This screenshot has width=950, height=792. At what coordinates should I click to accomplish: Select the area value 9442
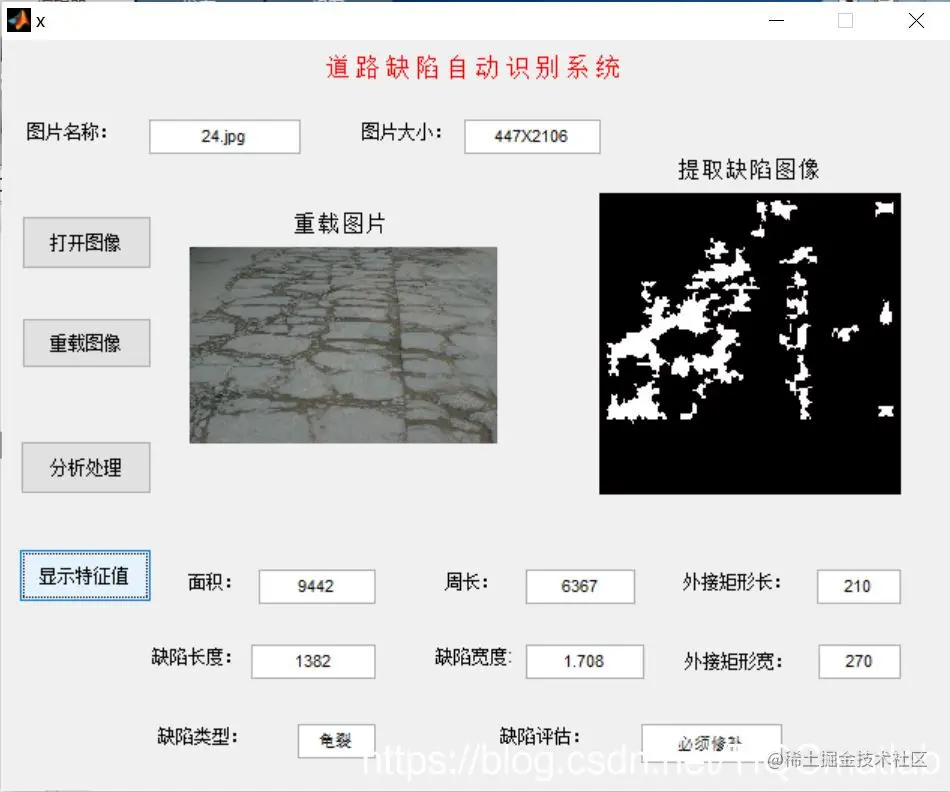coord(316,587)
